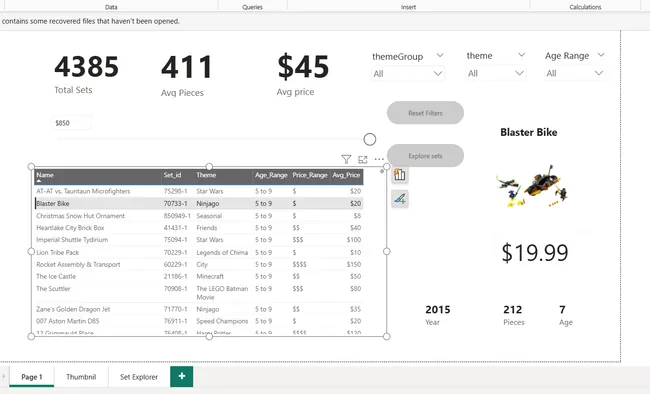Screen dimensions: 650x394
Task: Expand the themeGroup slicer header chevron
Action: [x=440, y=55]
